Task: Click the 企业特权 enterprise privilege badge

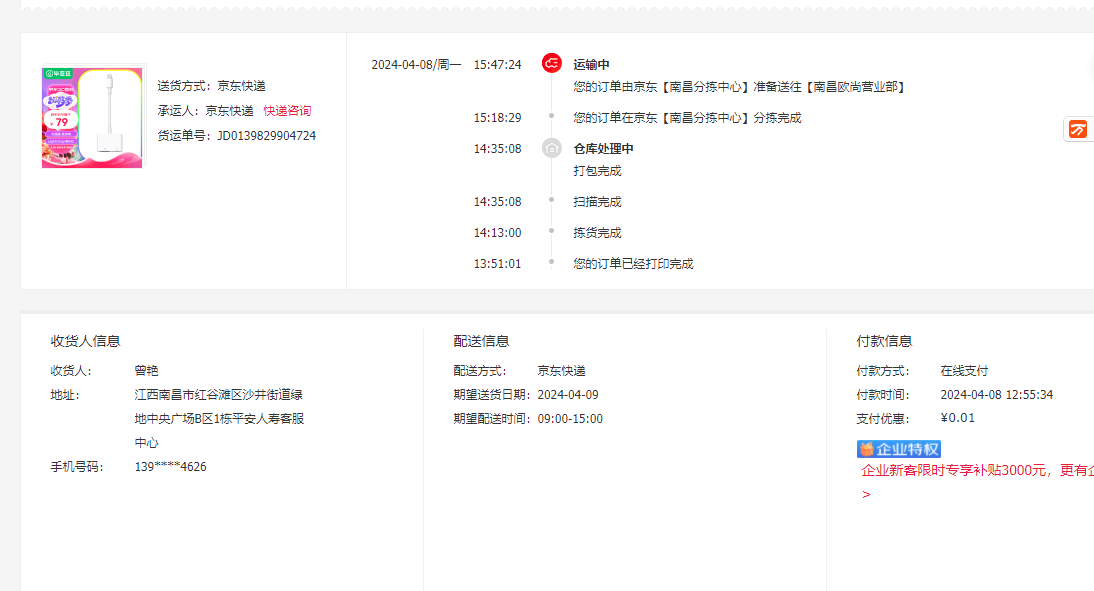Action: point(899,449)
